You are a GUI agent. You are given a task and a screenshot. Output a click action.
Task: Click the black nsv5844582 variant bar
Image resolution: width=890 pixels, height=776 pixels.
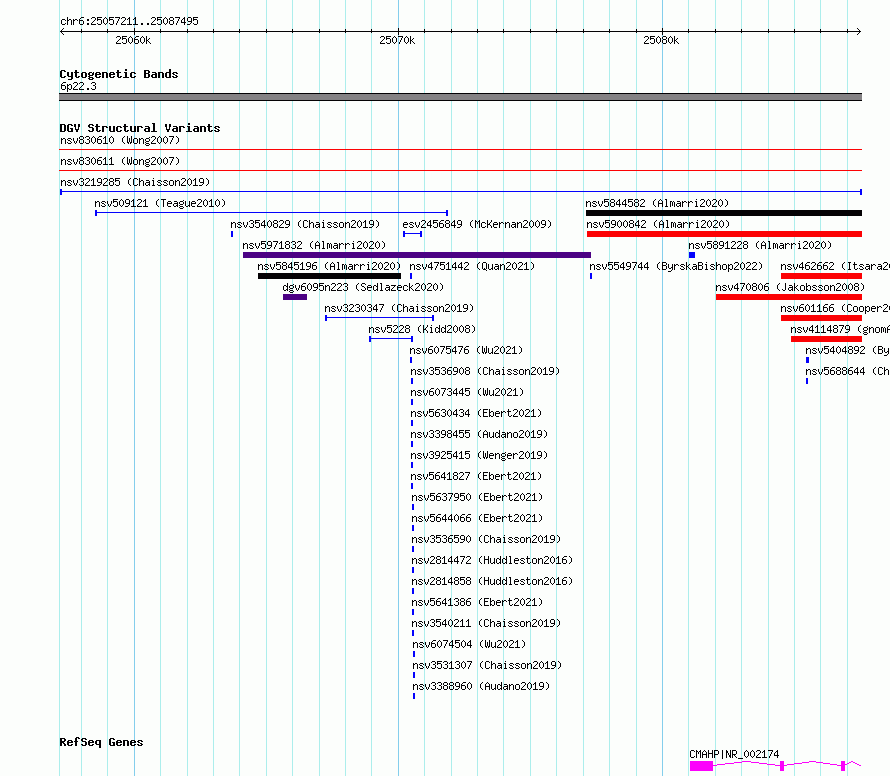724,213
